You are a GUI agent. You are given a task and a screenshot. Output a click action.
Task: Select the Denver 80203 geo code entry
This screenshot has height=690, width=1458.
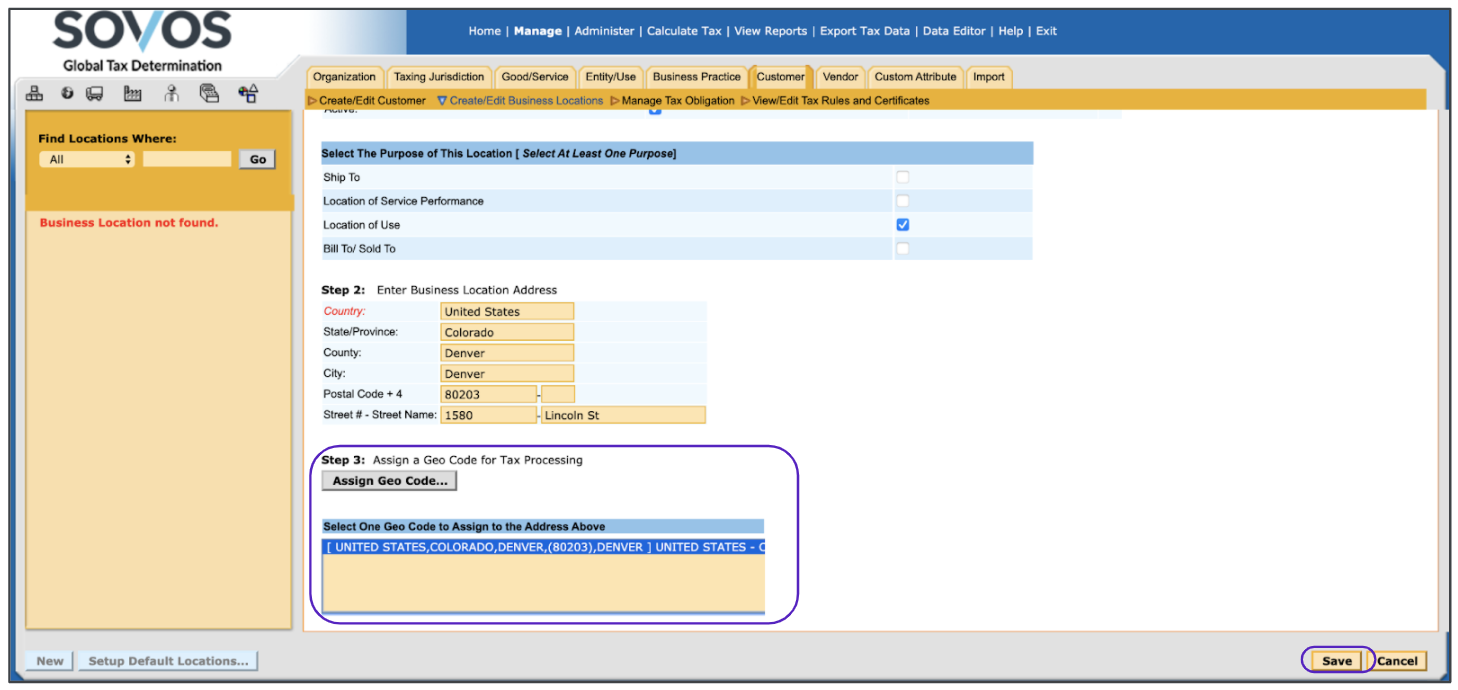pyautogui.click(x=543, y=548)
